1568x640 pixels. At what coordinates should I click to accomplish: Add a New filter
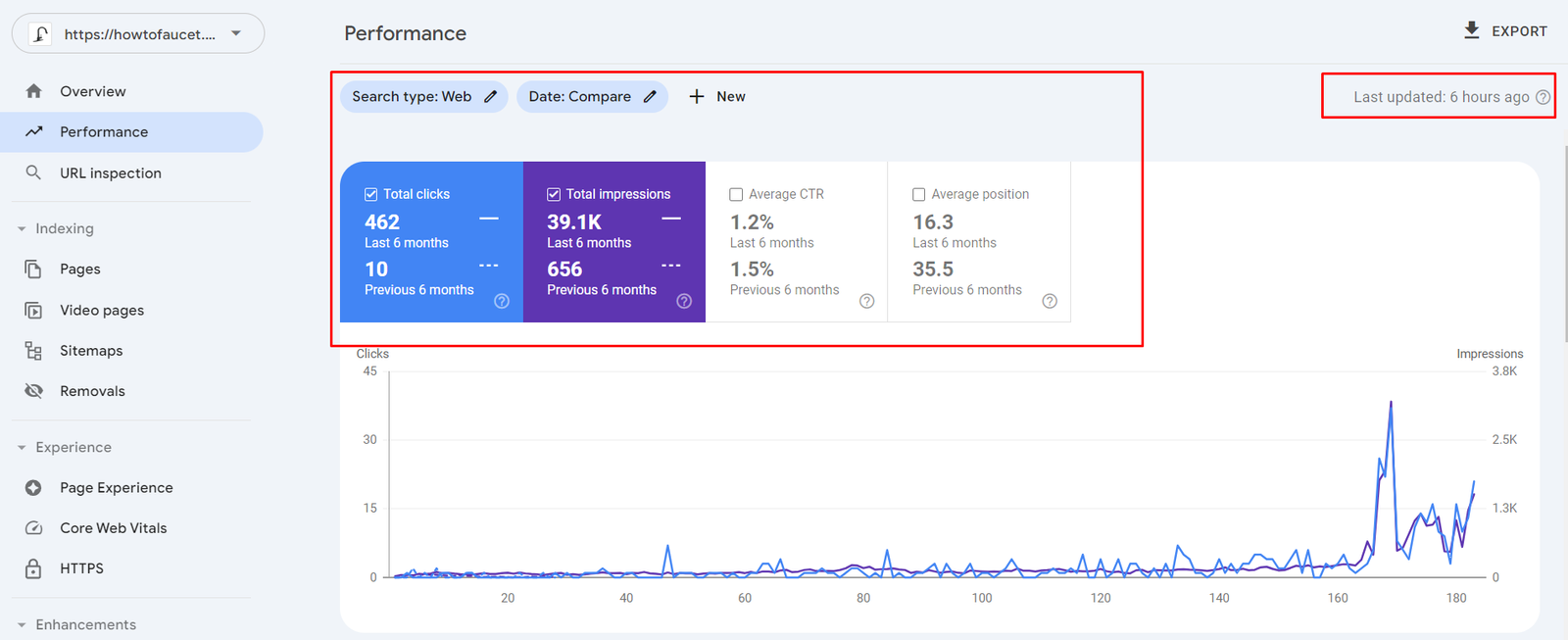pos(717,96)
